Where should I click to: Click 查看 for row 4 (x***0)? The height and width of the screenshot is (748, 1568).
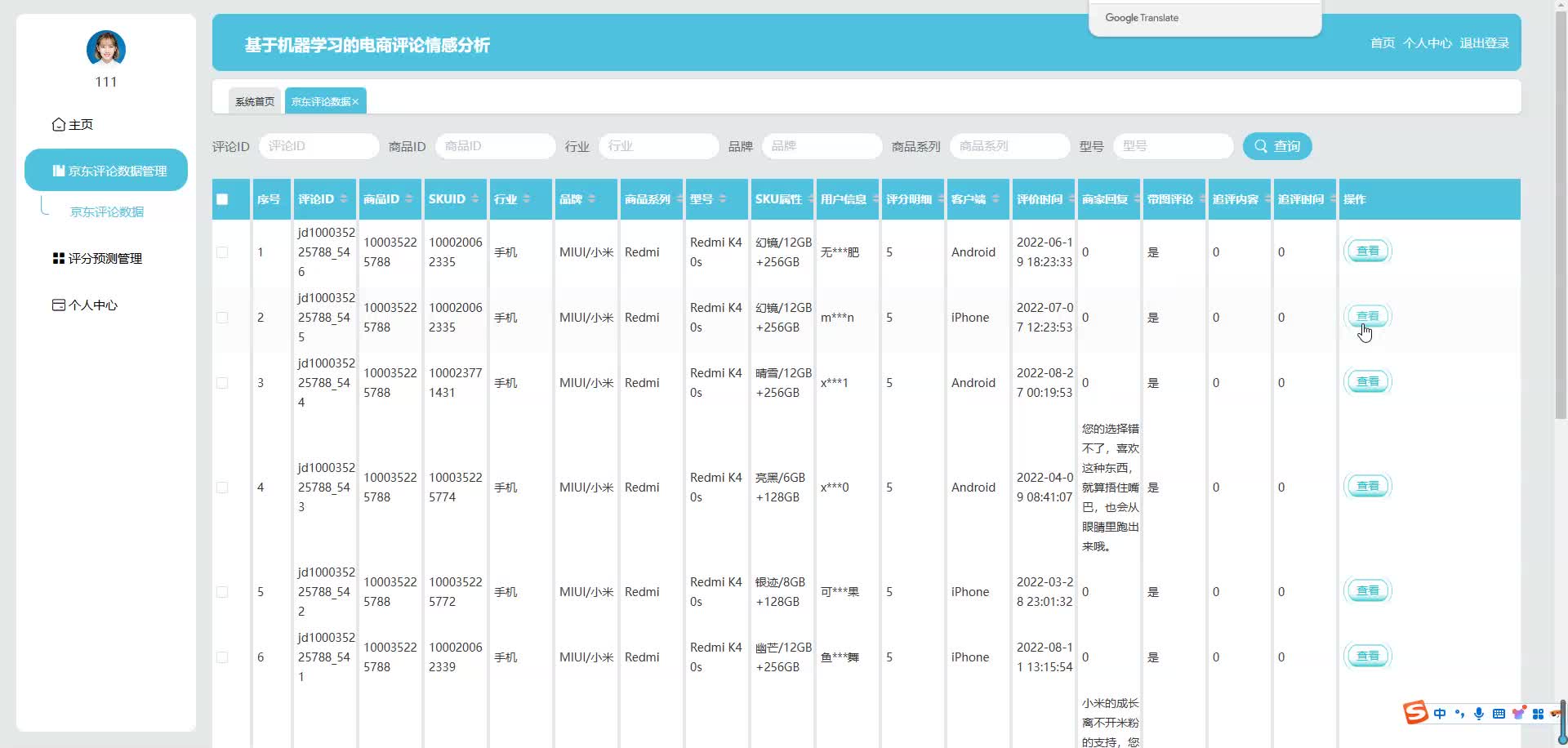click(x=1368, y=486)
